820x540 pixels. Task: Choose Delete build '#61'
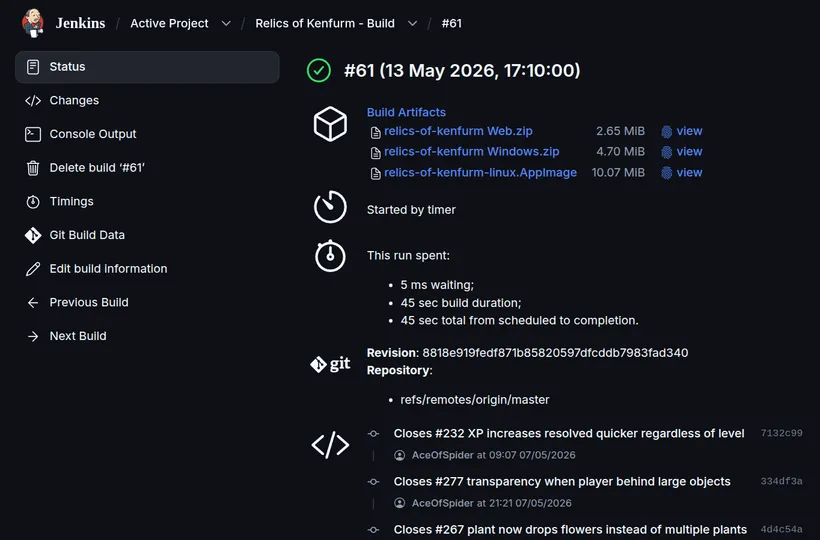(97, 168)
